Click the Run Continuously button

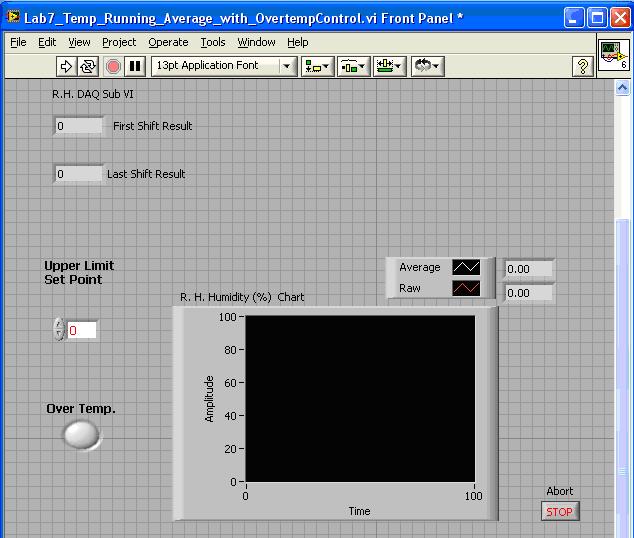pos(89,66)
